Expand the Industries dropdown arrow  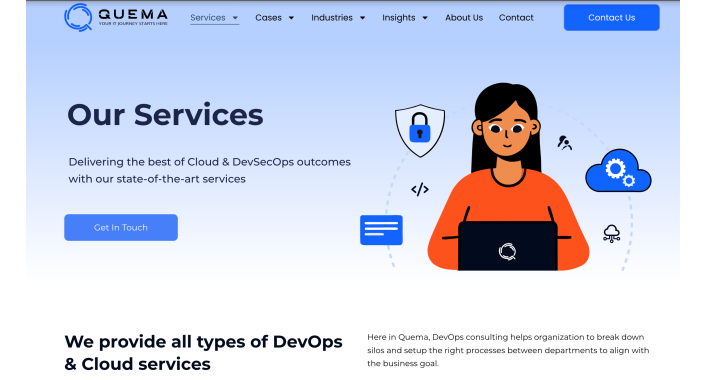pyautogui.click(x=362, y=18)
